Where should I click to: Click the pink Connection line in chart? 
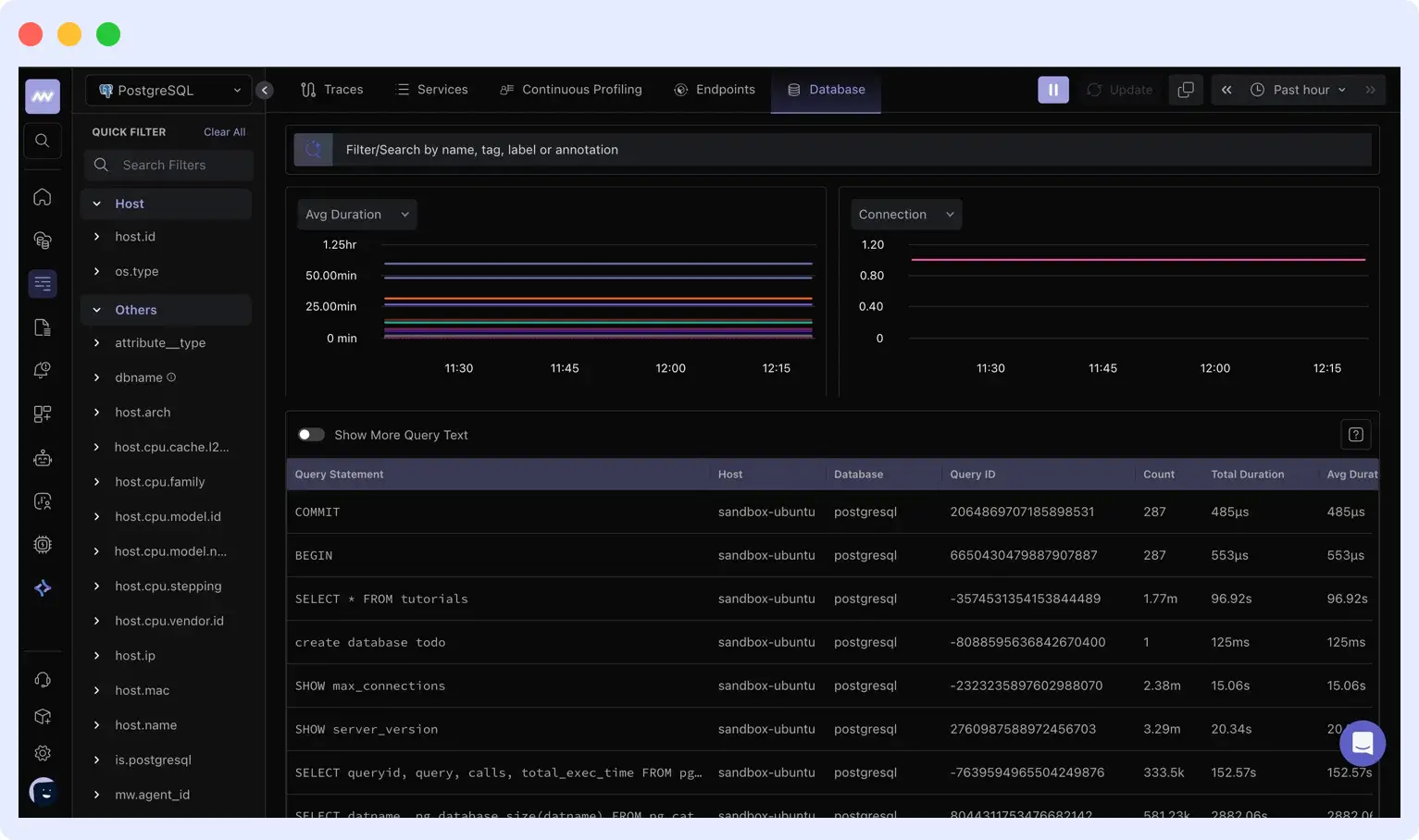pyautogui.click(x=1139, y=260)
